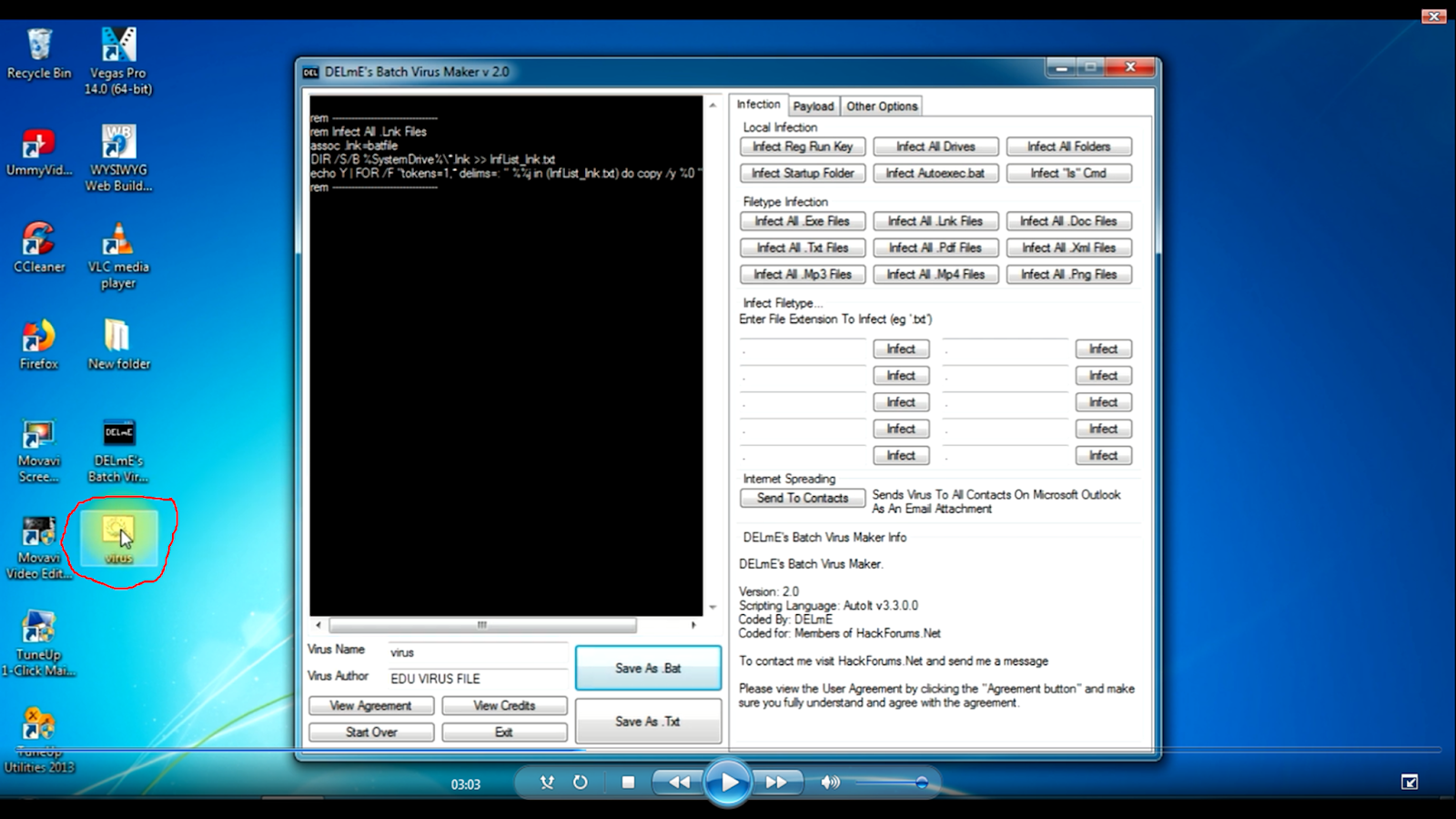The image size is (1456, 819).
Task: Select the UmmyVid desktop shortcut
Action: [x=39, y=151]
